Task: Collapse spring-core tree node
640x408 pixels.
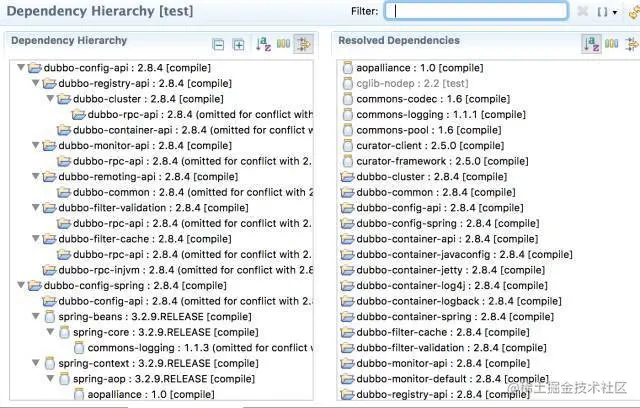Action: point(50,331)
